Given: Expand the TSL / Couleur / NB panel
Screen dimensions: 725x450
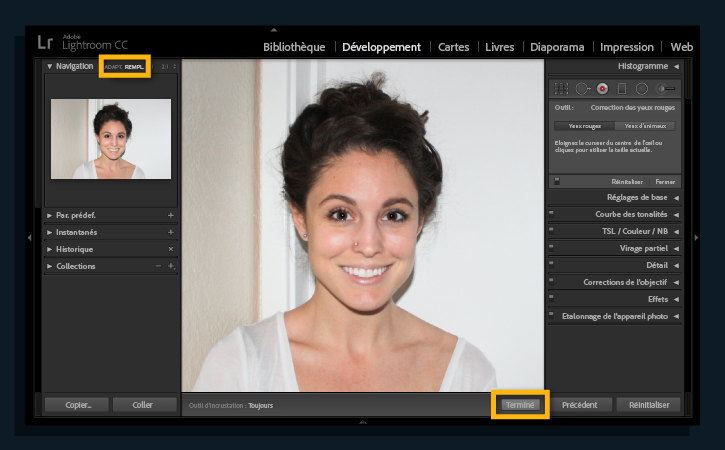Looking at the screenshot, I should tap(676, 231).
